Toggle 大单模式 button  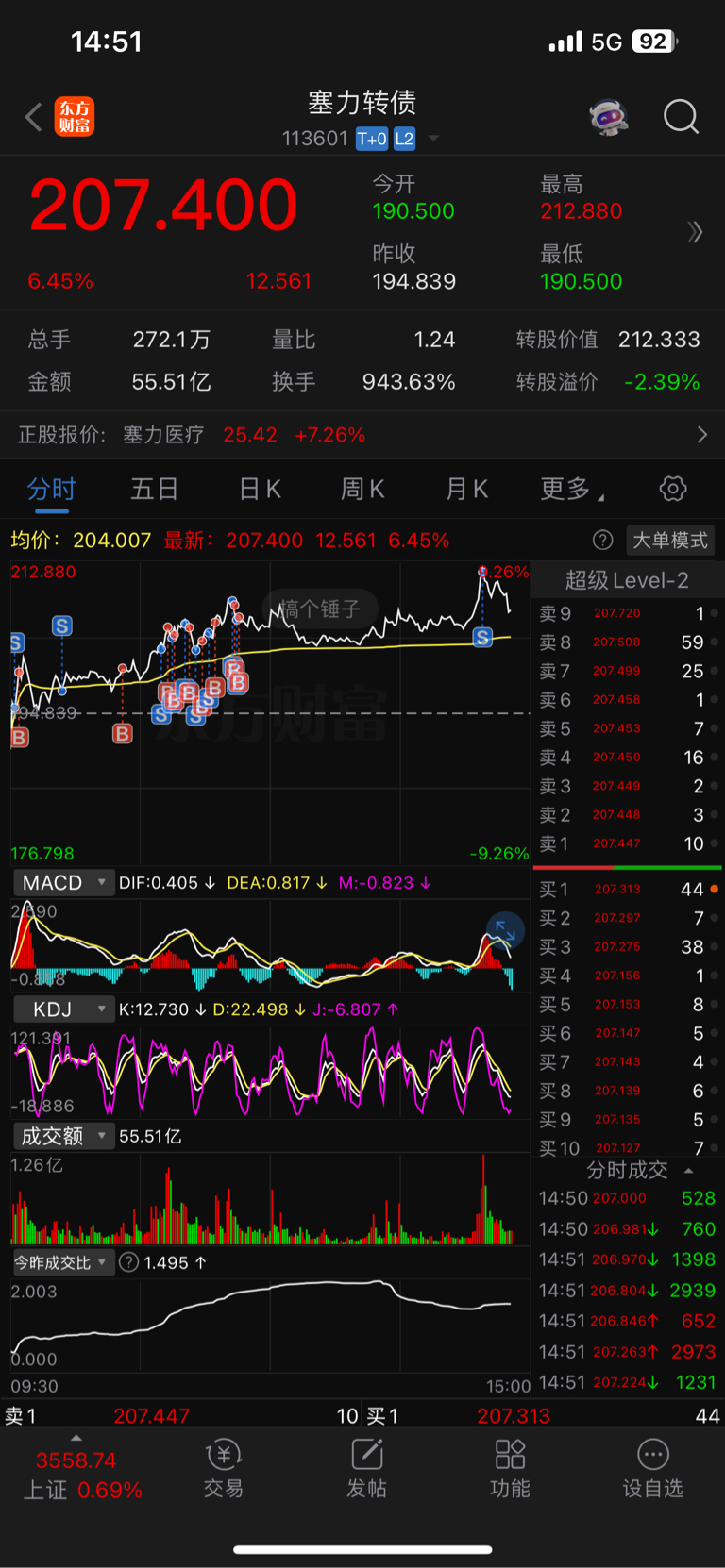[x=669, y=541]
